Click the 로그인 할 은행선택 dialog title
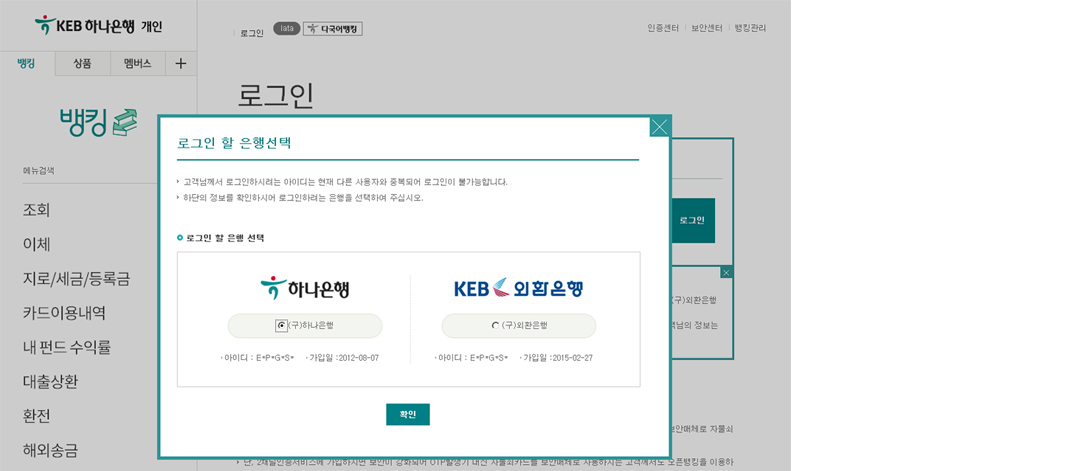1070x471 pixels. [234, 143]
